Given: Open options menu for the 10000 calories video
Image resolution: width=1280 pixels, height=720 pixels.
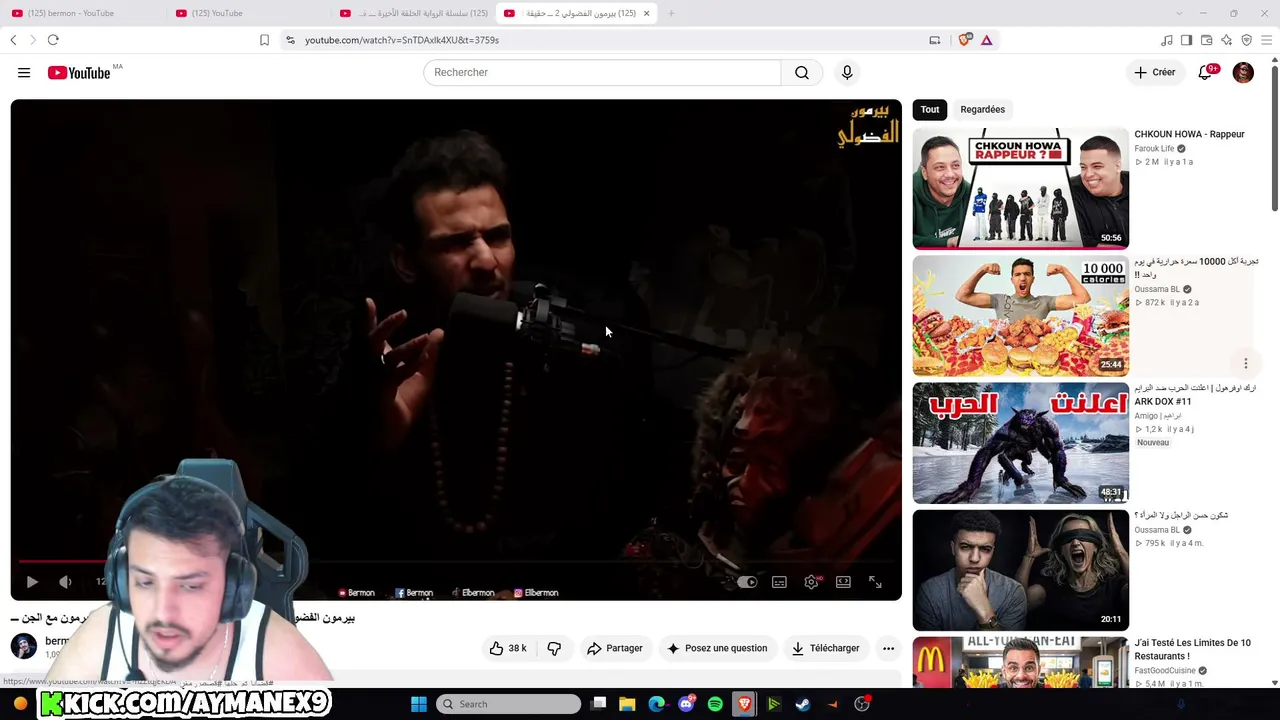Looking at the screenshot, I should 1246,363.
